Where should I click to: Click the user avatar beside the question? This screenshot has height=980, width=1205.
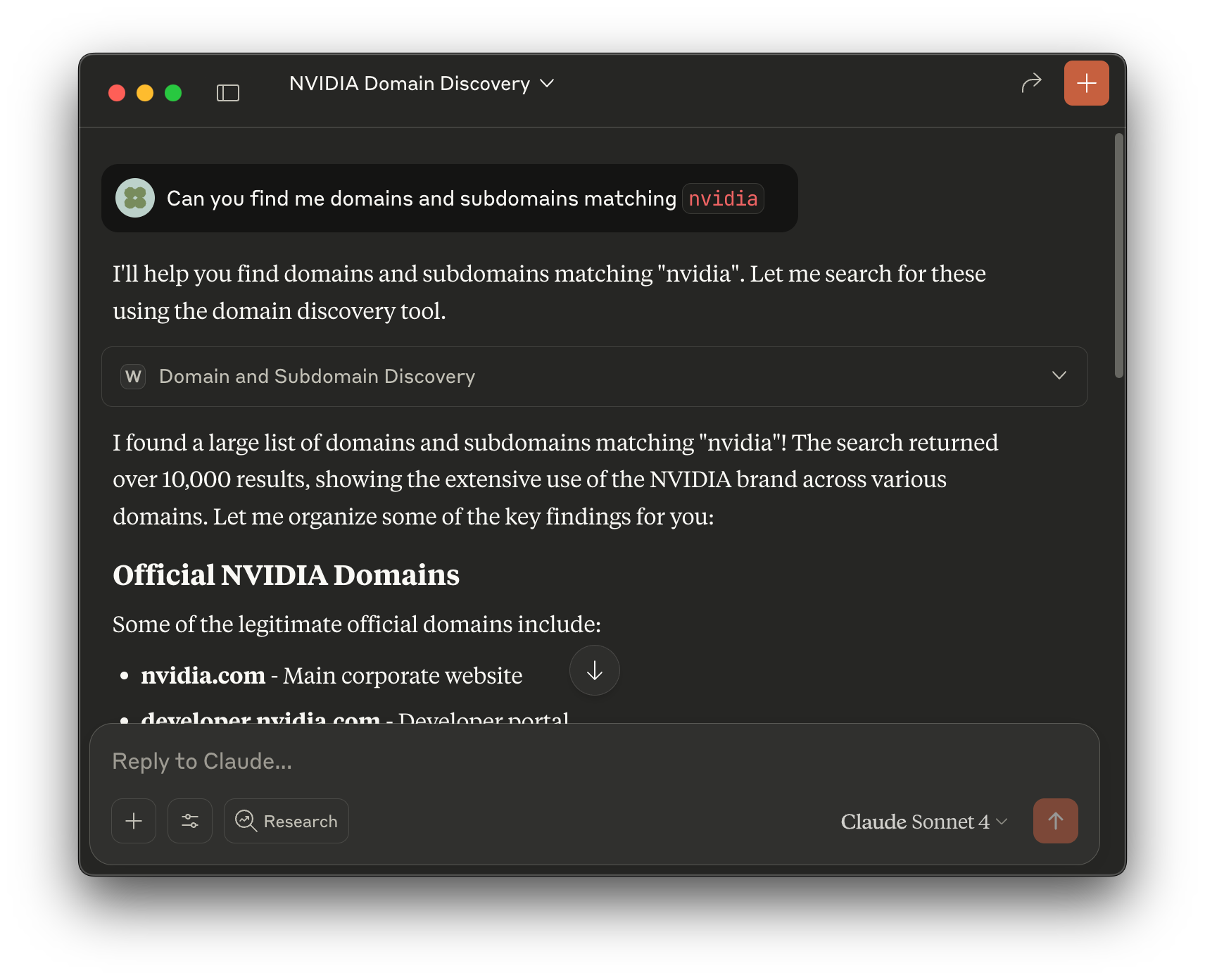click(x=134, y=198)
